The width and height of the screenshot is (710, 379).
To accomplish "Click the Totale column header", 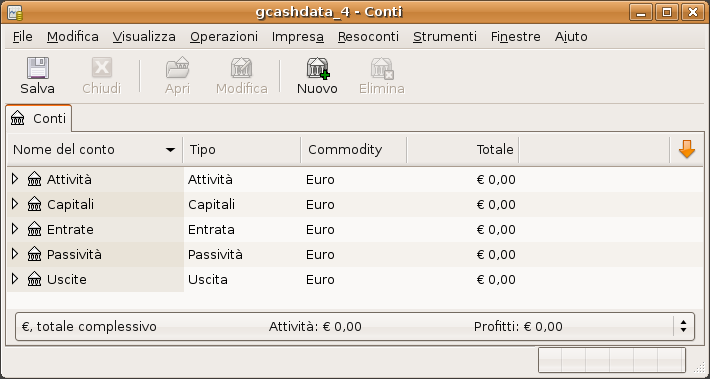I will pos(462,149).
